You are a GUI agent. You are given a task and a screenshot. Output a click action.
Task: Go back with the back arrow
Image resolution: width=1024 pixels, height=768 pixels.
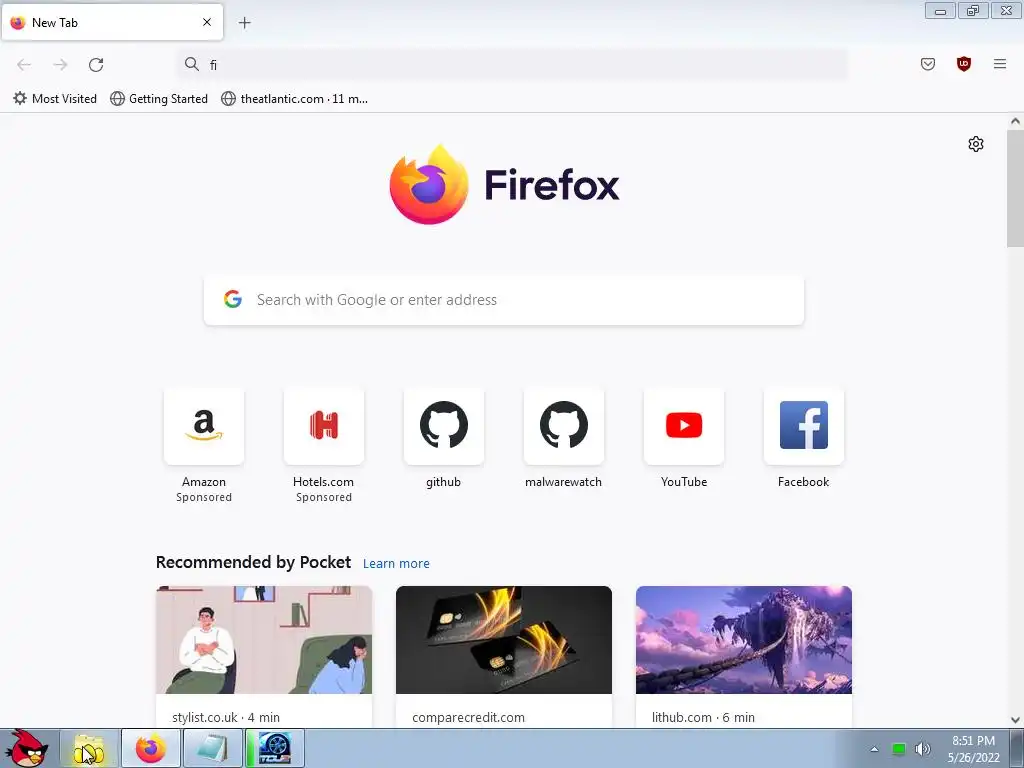[24, 65]
